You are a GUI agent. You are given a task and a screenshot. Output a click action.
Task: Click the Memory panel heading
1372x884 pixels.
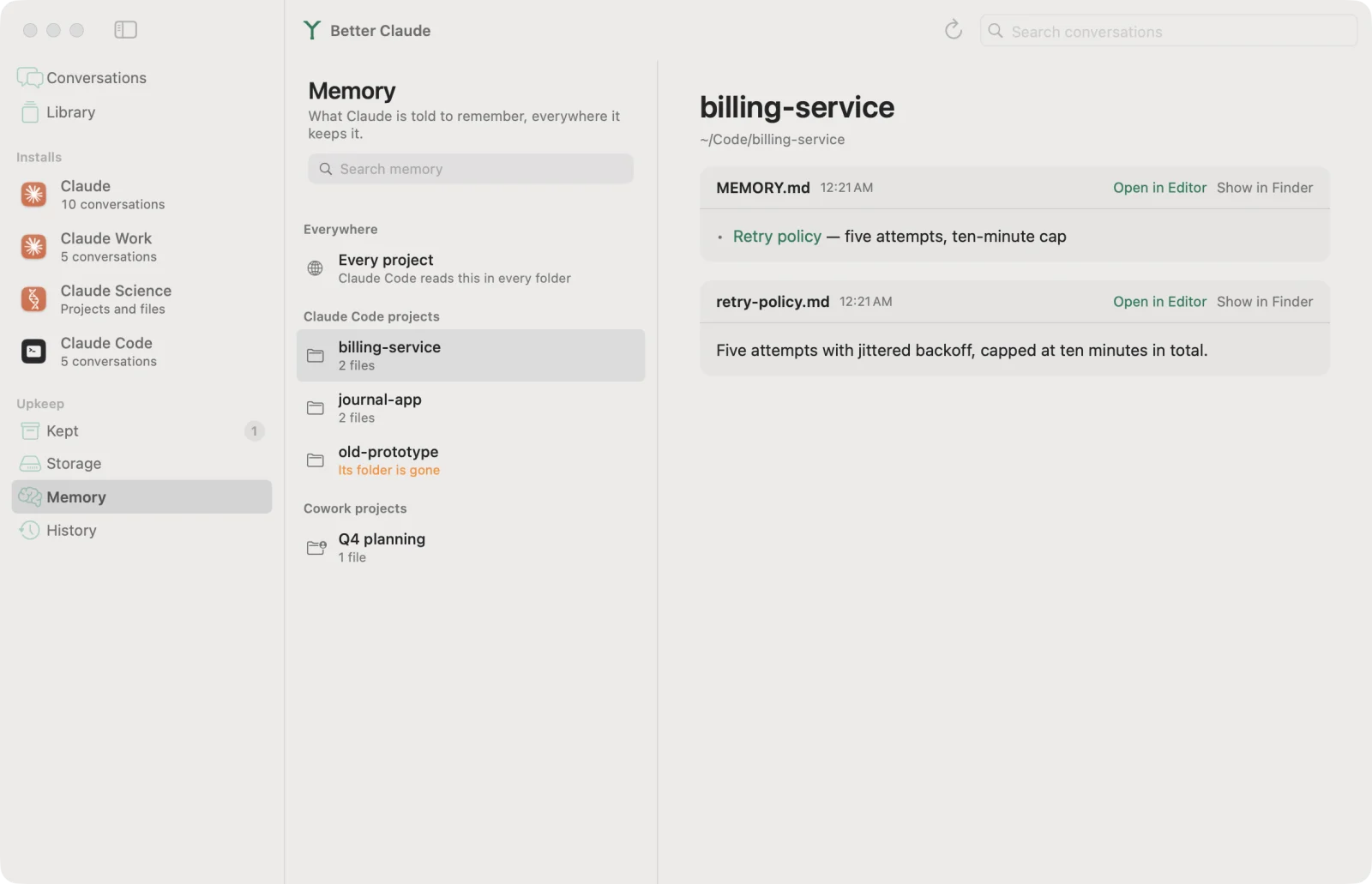tap(352, 91)
